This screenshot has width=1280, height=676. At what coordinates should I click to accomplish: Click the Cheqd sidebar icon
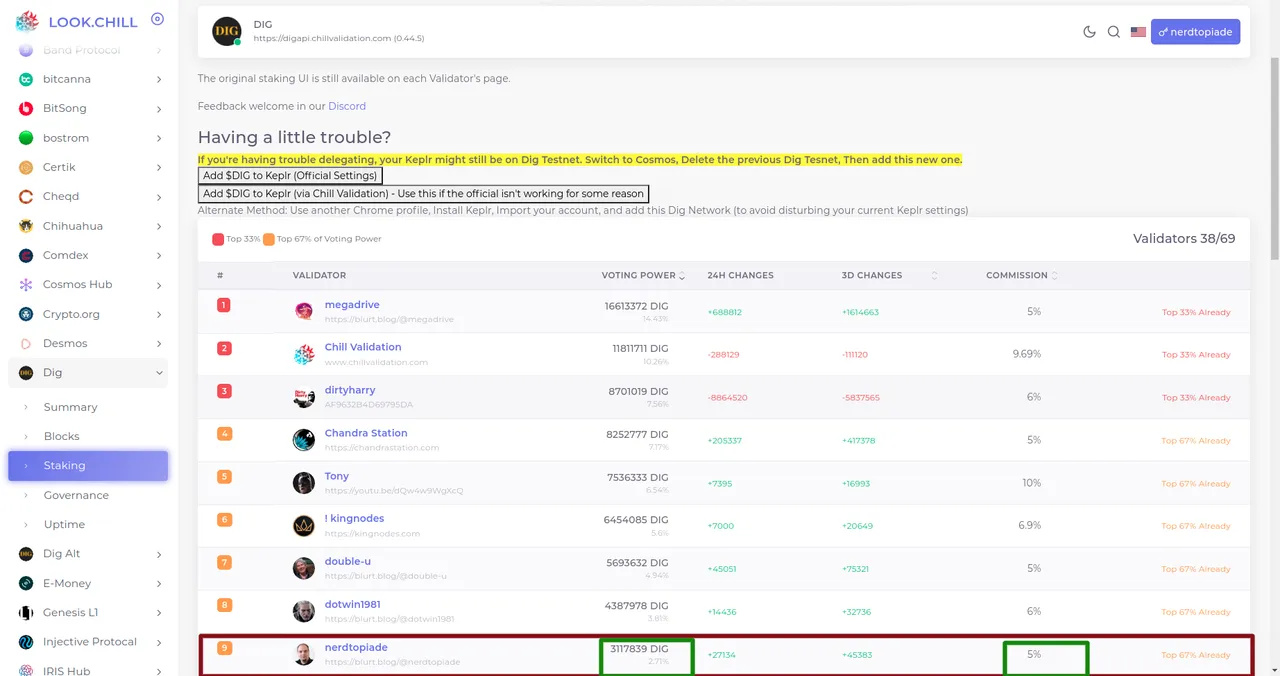26,197
